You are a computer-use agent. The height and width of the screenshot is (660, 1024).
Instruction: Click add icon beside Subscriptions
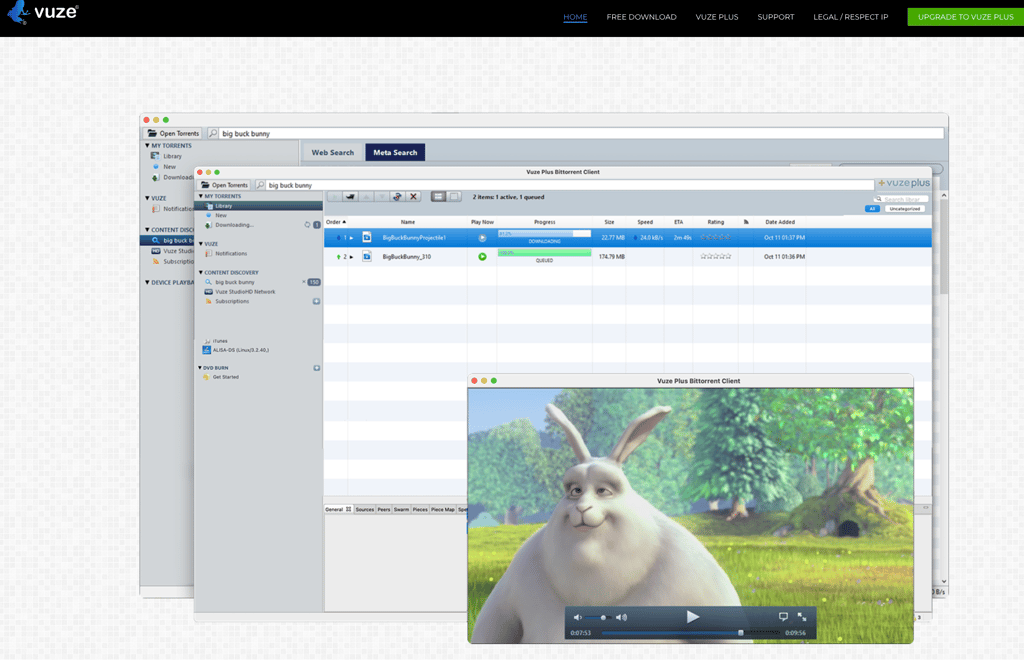[x=316, y=302]
